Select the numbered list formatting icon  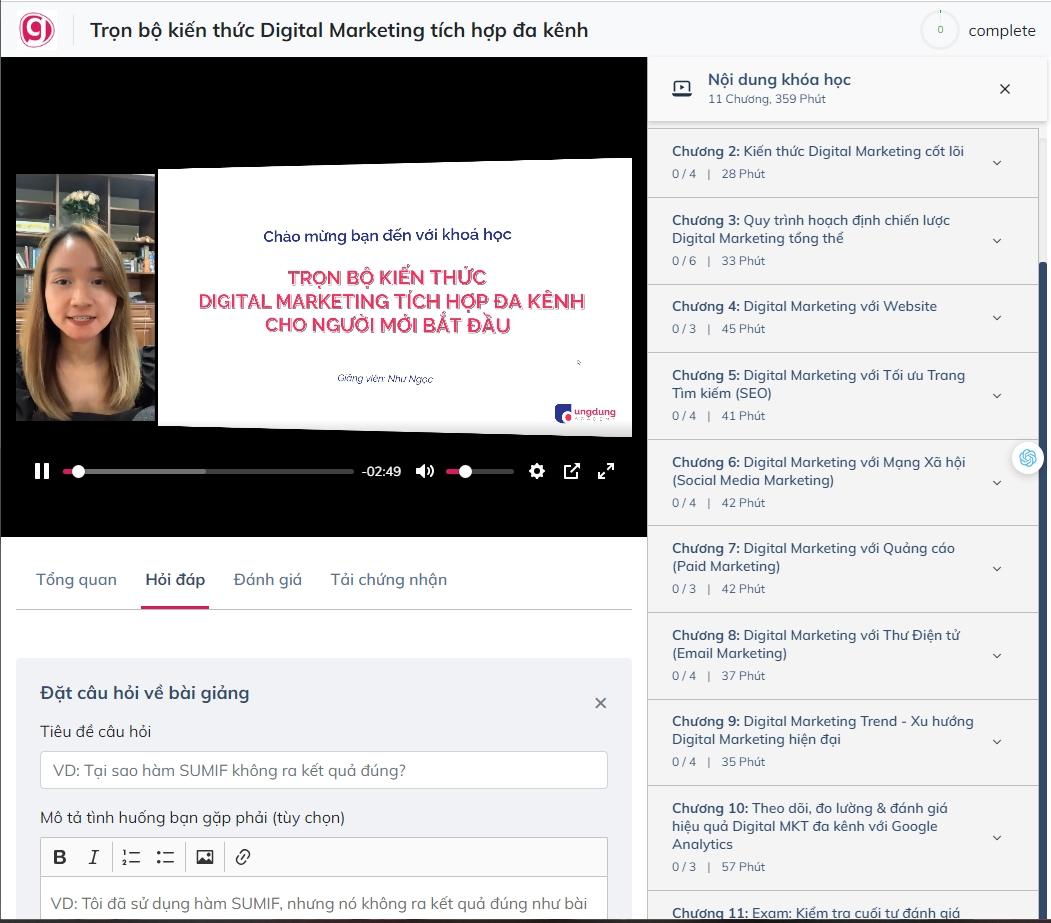pos(131,857)
